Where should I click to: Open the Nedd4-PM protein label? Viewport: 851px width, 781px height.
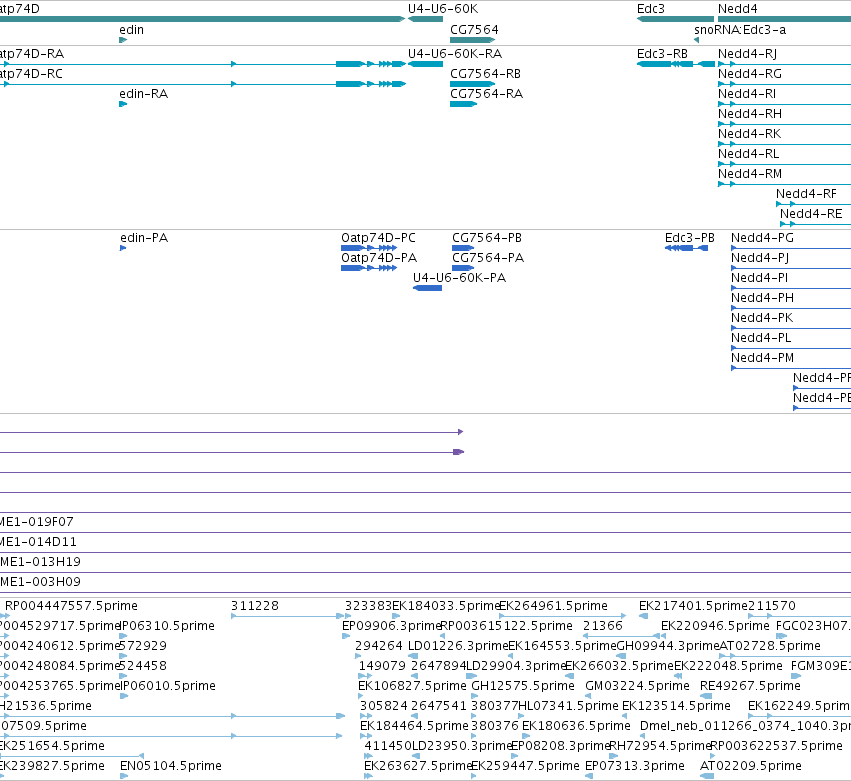[x=762, y=358]
